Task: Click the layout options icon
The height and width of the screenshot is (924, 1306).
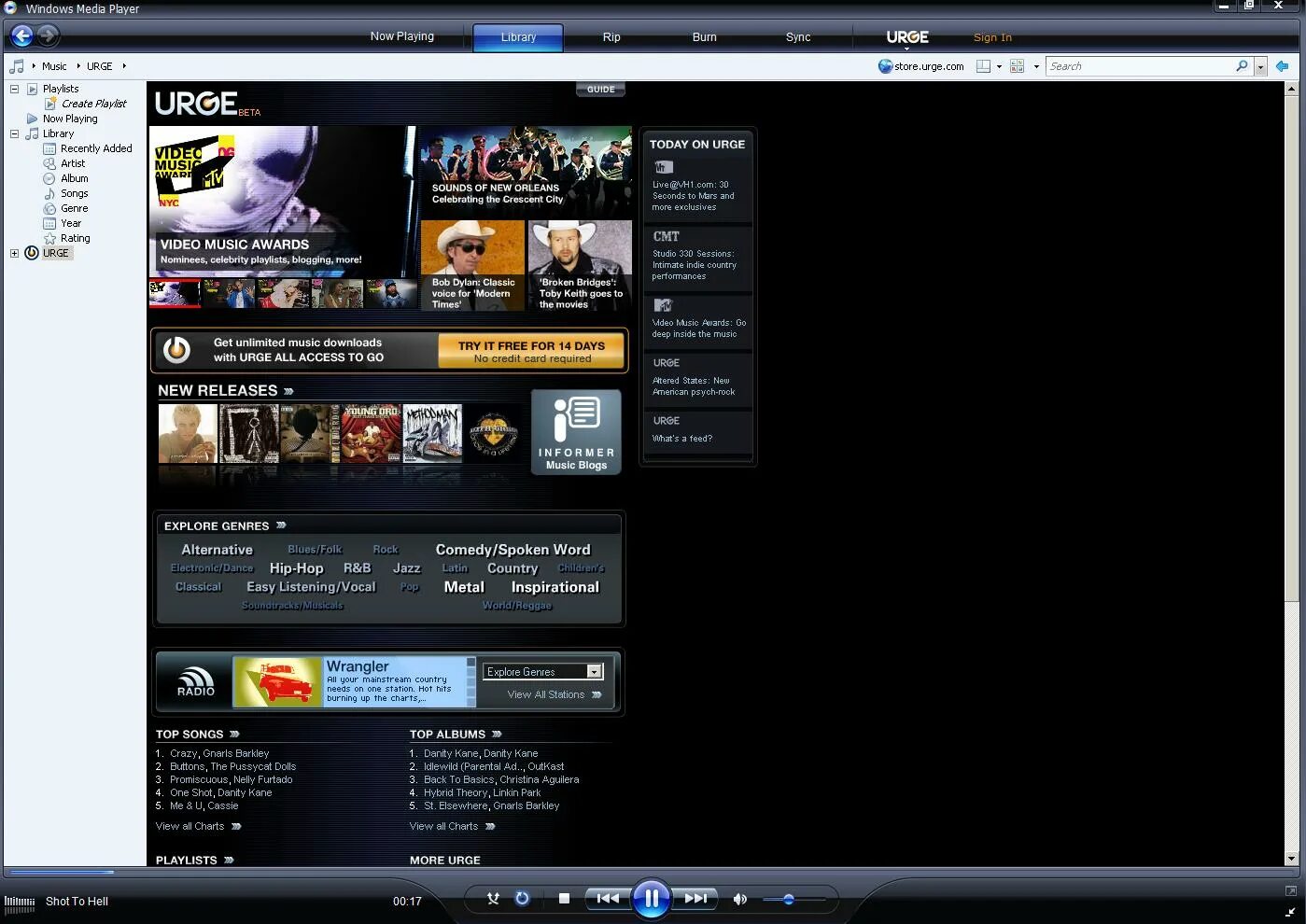Action: pyautogui.click(x=983, y=66)
